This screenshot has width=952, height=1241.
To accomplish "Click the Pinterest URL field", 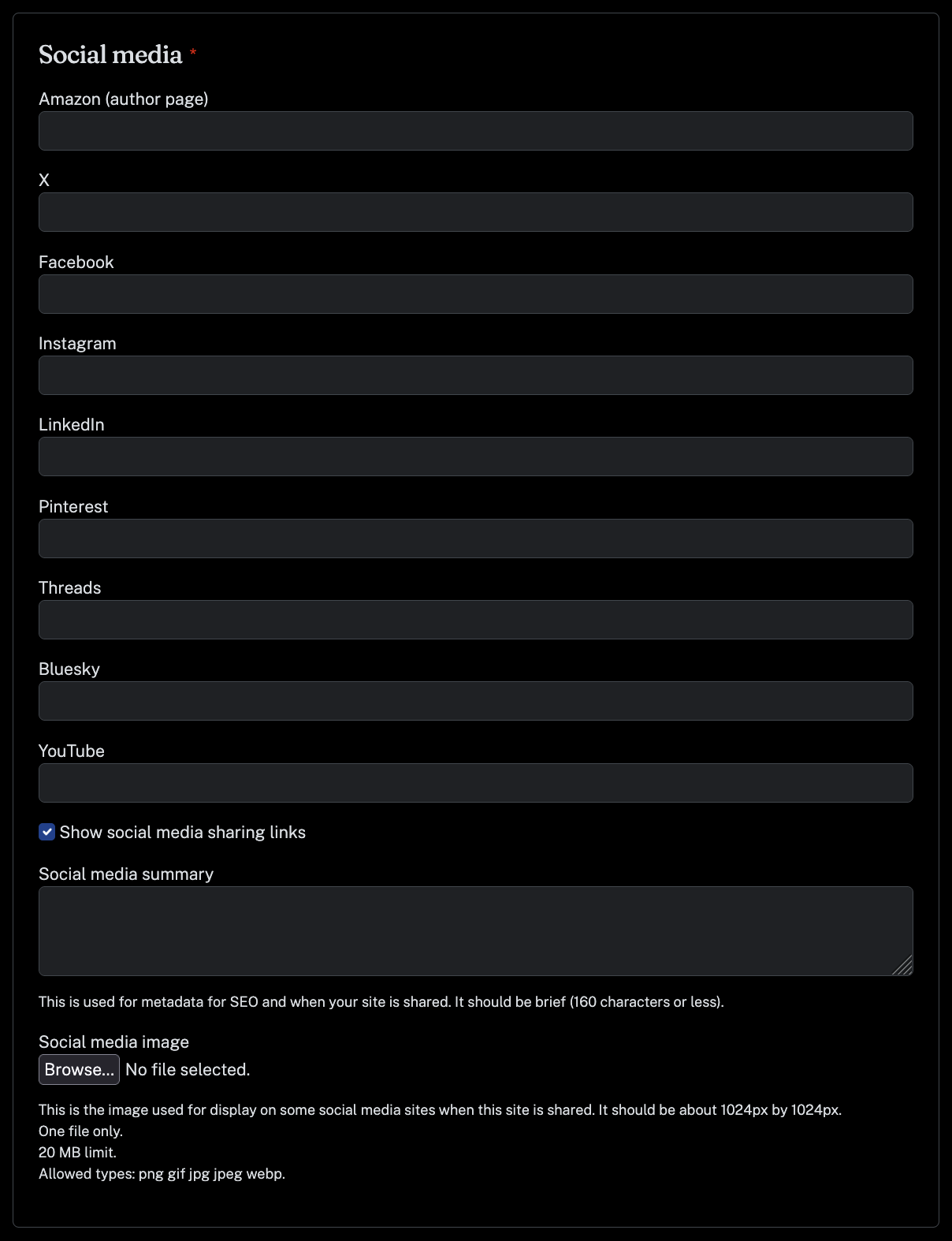I will (x=476, y=539).
